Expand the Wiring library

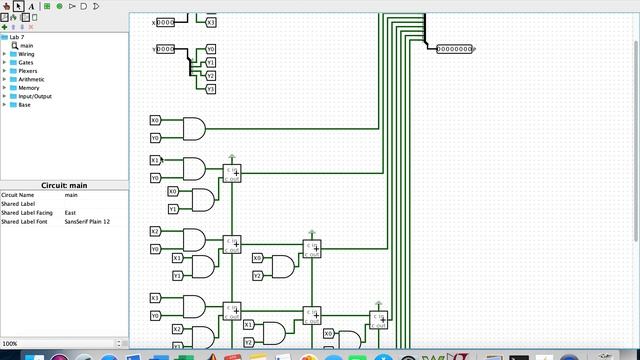(x=4, y=54)
